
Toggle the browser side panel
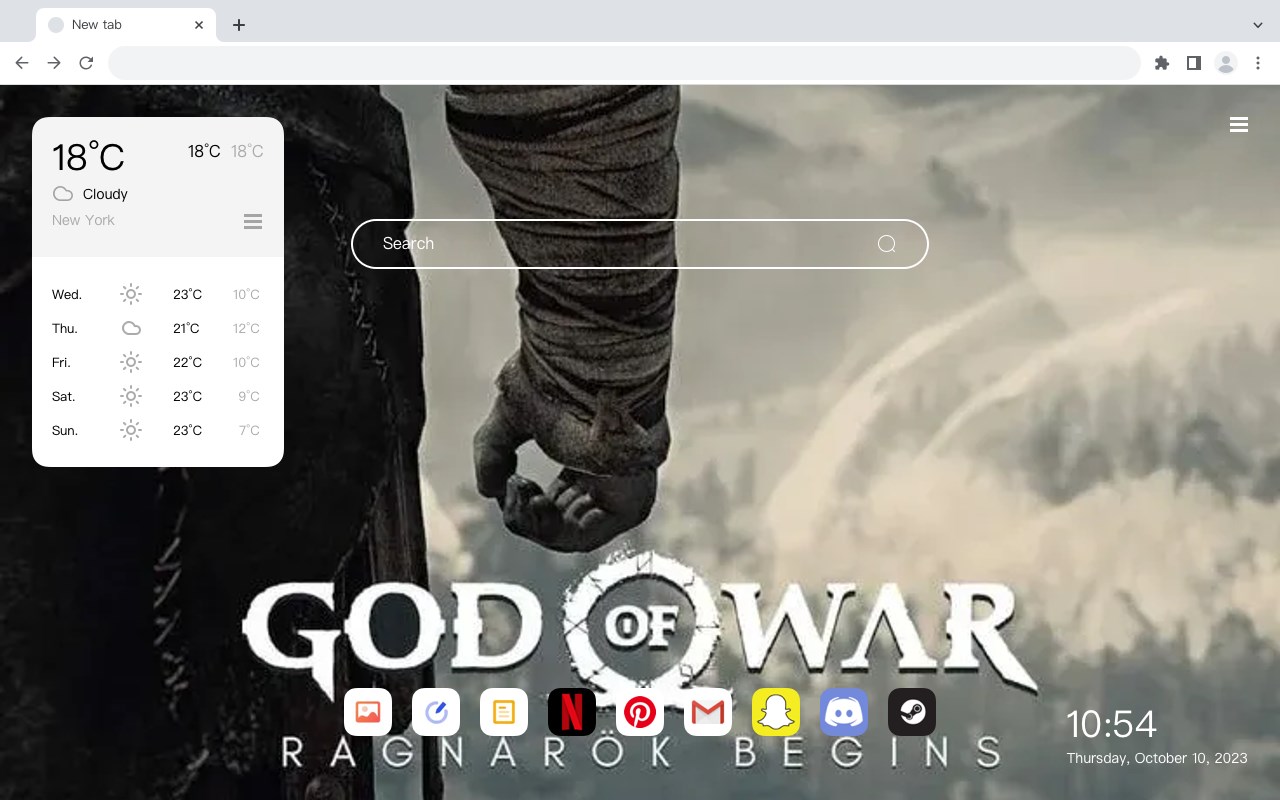(x=1193, y=63)
